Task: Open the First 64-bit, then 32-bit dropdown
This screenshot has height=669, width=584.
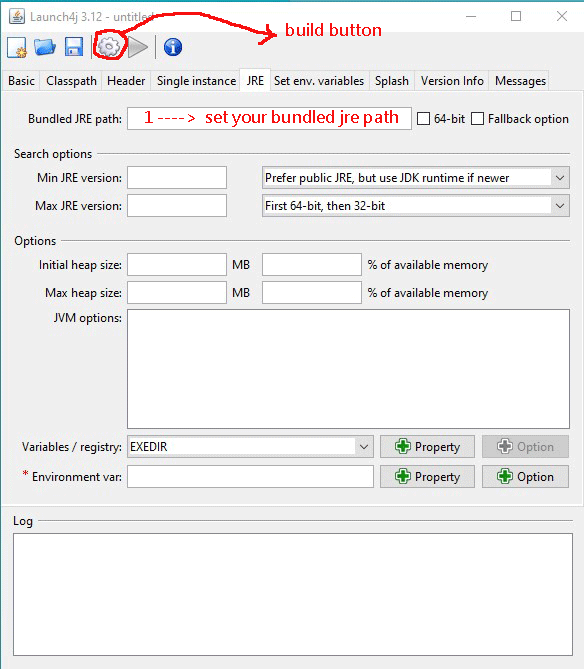Action: pos(416,206)
